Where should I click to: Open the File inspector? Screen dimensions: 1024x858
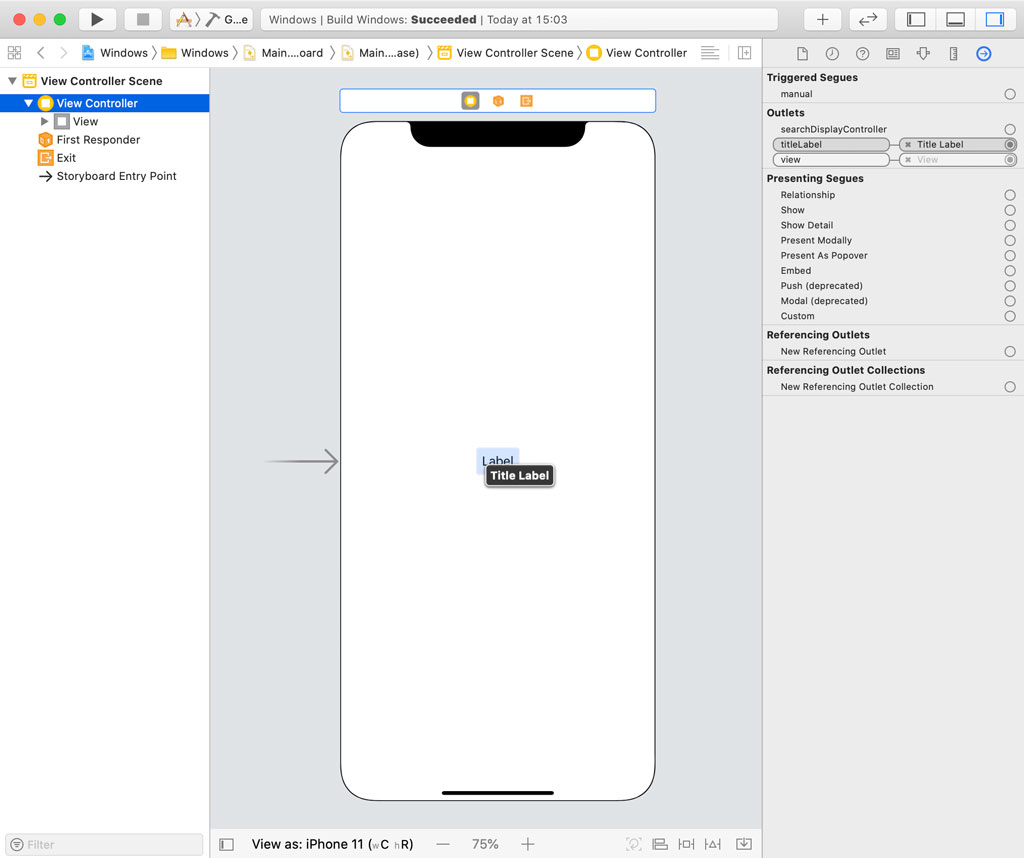[803, 53]
